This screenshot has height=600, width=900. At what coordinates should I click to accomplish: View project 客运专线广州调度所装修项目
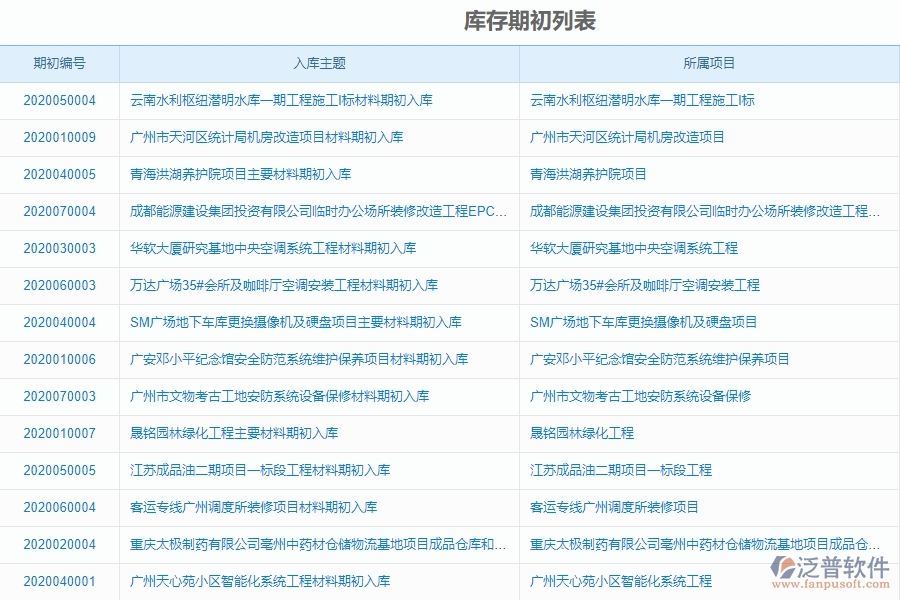(x=615, y=507)
